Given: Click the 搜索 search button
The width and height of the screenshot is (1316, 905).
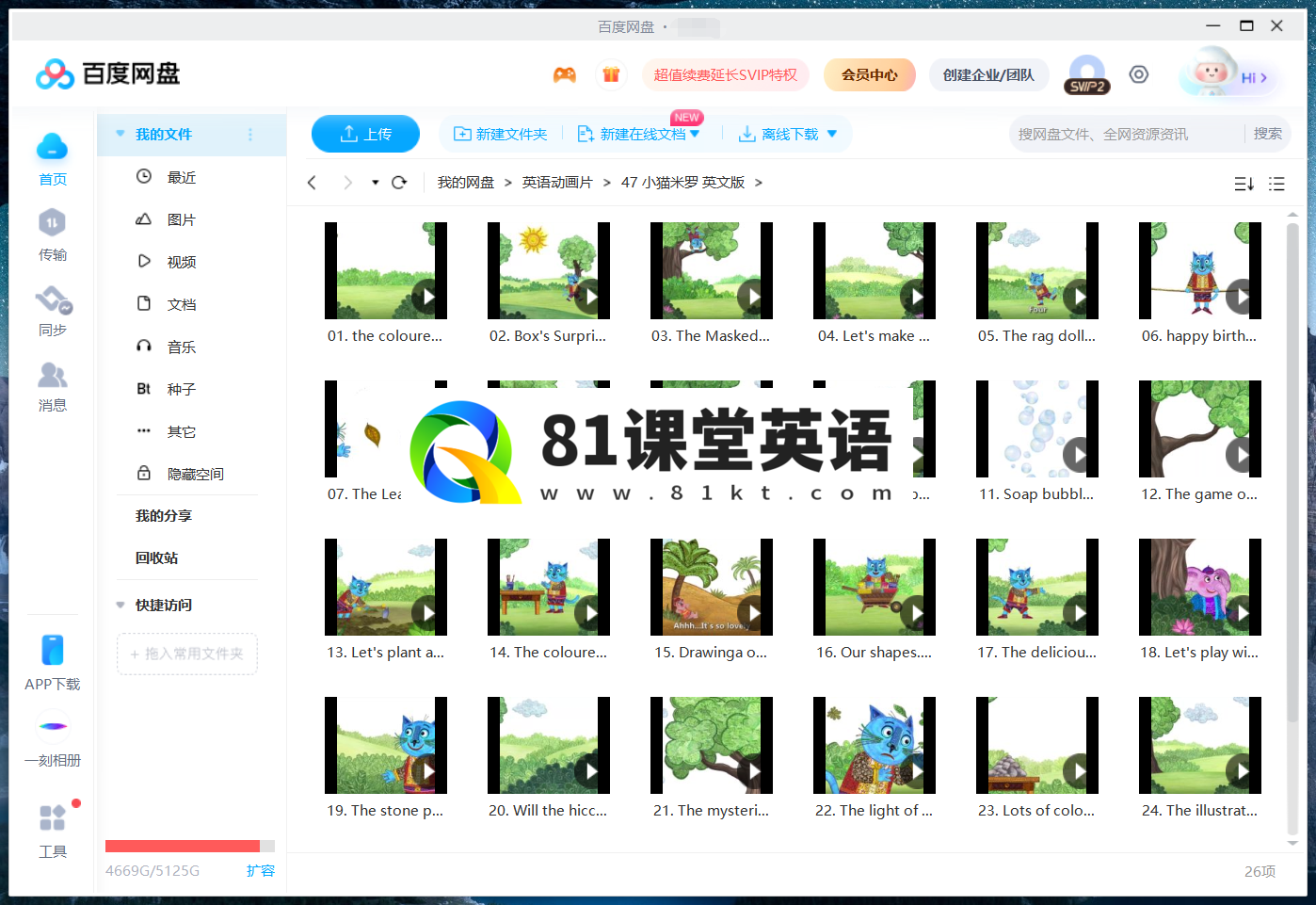Looking at the screenshot, I should [1268, 134].
